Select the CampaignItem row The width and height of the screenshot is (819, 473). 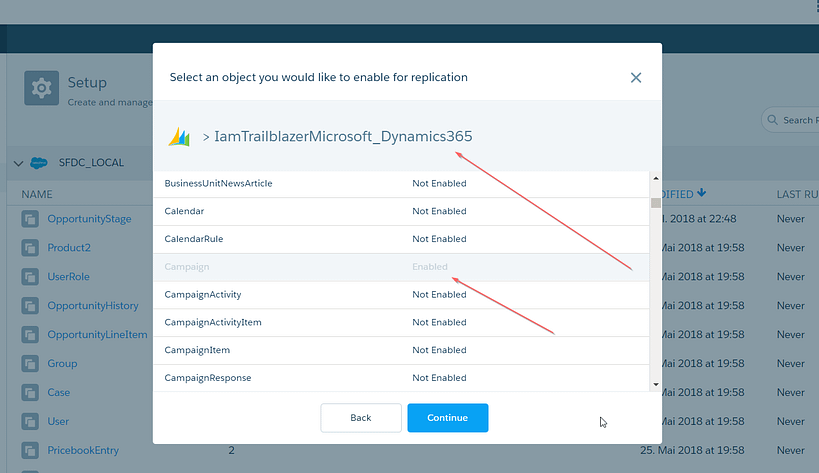coord(401,350)
